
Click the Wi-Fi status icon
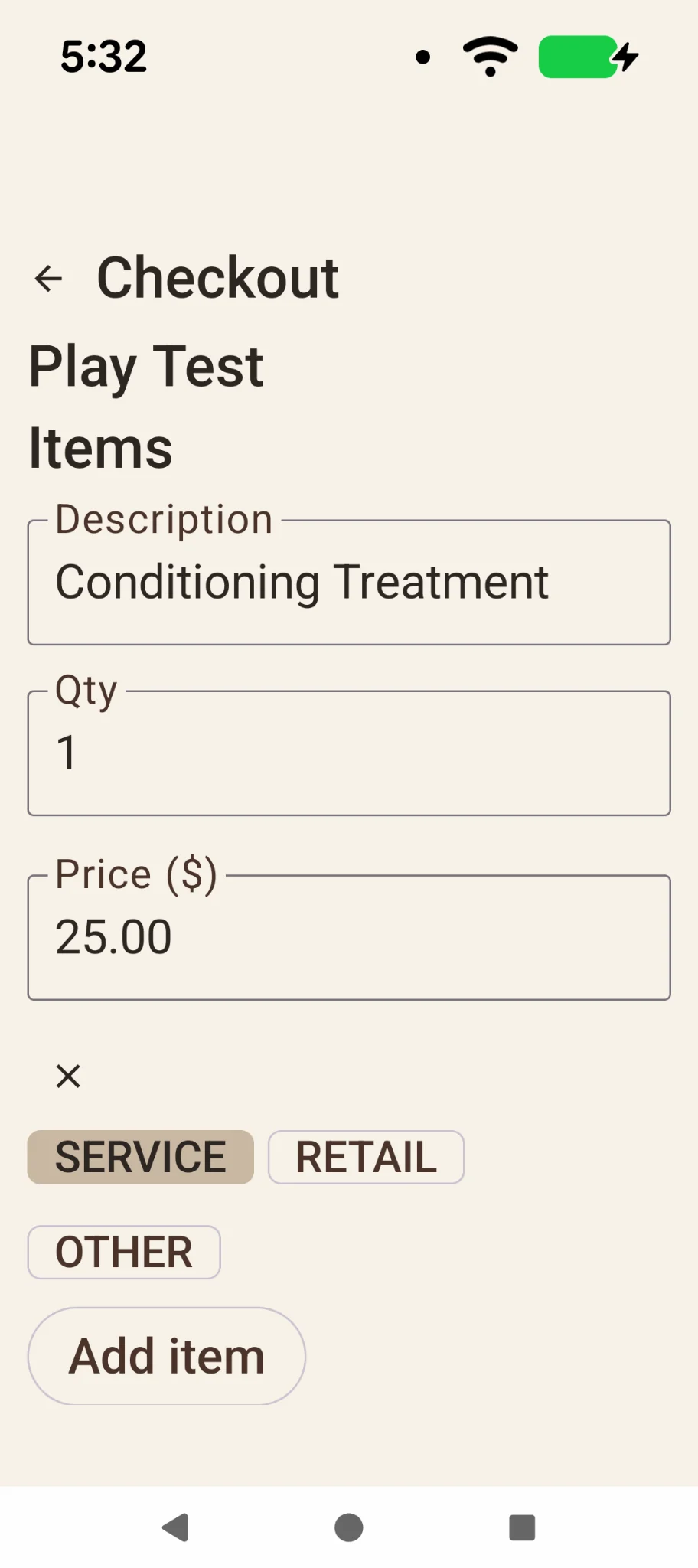click(491, 57)
